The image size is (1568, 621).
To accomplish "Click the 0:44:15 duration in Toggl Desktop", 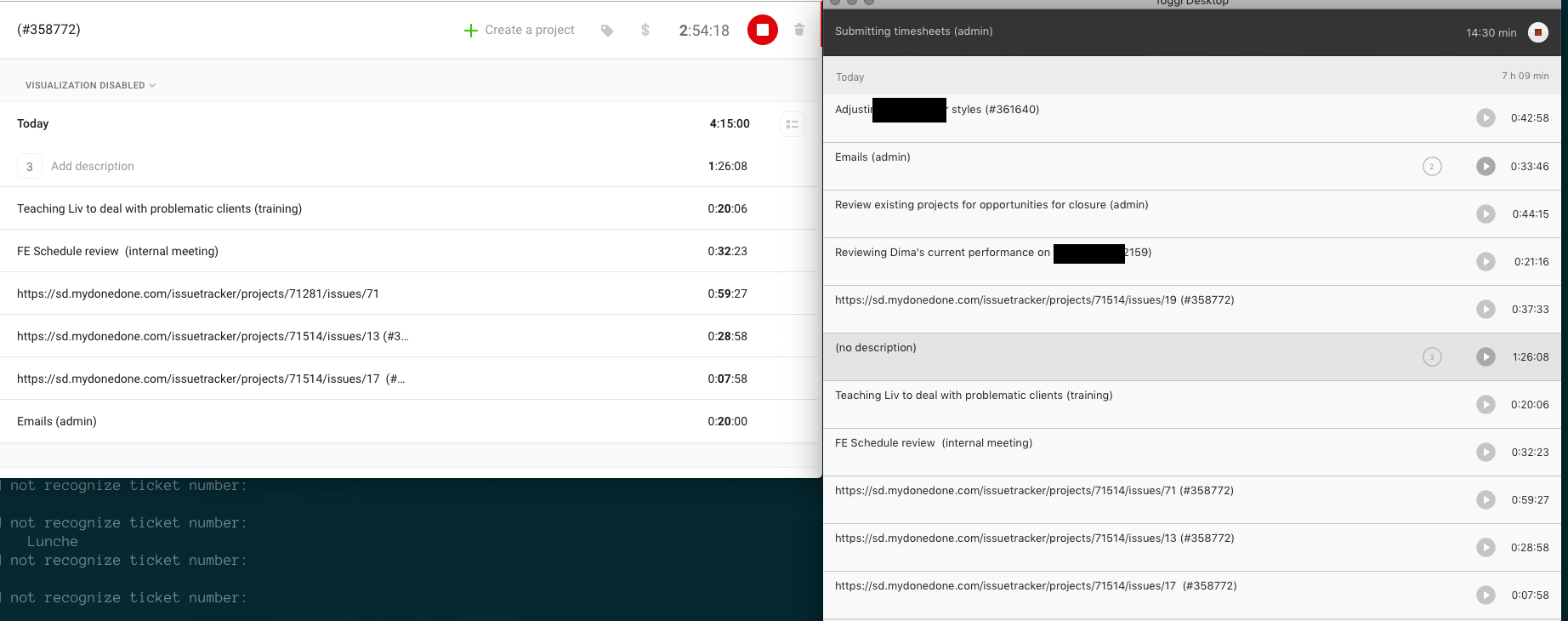I will pyautogui.click(x=1531, y=214).
